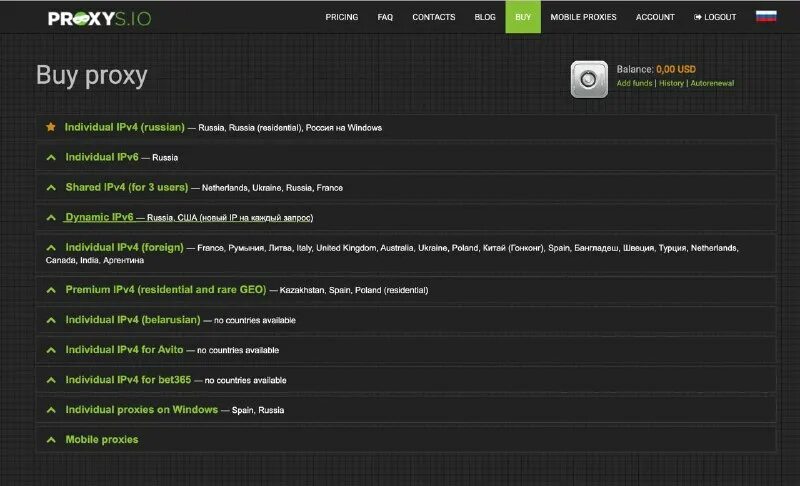Click 'Netherlands, Ukraine, Russia, France' text
800x486 pixels.
click(x=272, y=188)
